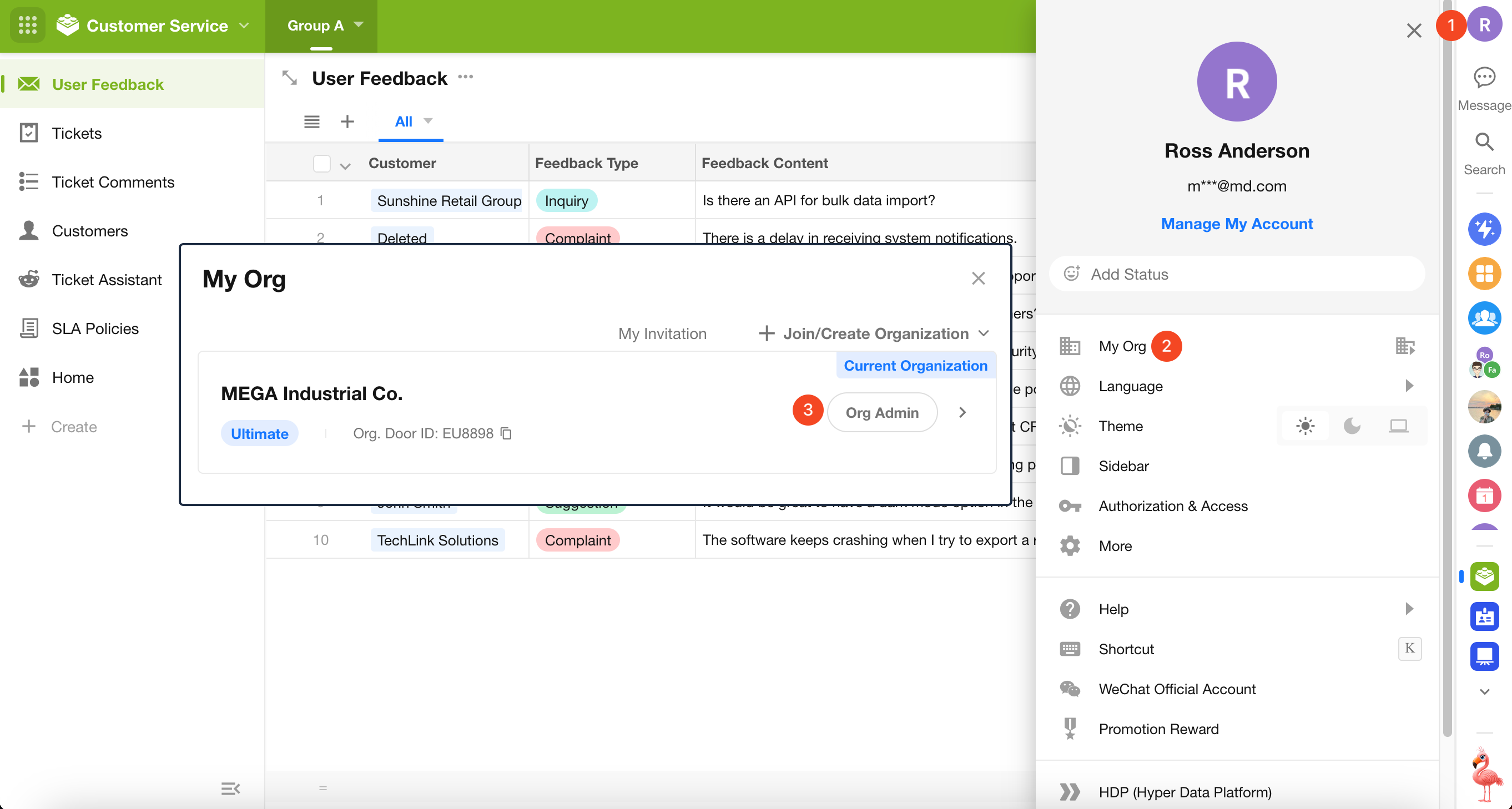Expand the User Feedback view to fullscreen
Image resolution: width=1512 pixels, height=809 pixels.
pos(289,78)
